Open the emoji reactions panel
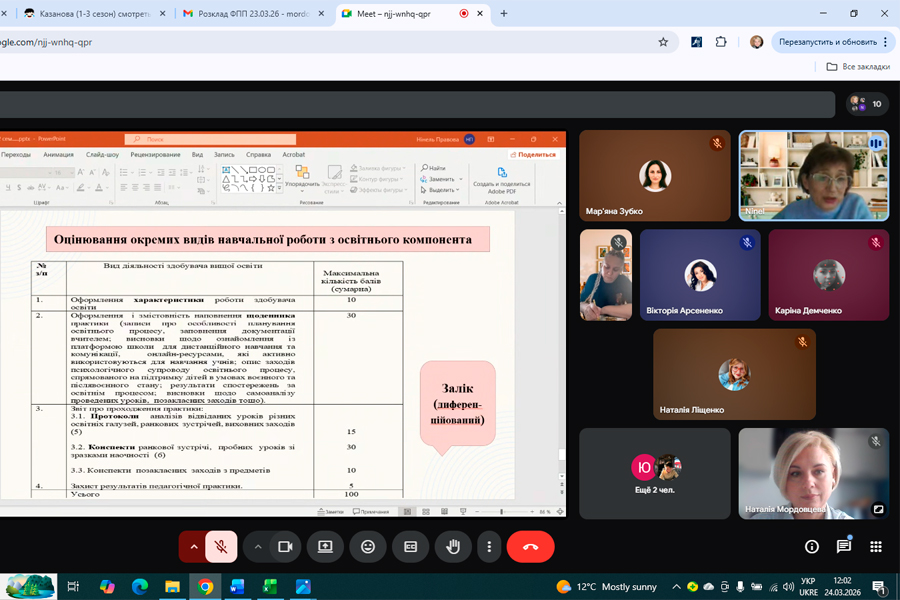Screen dimensions: 900x600 368,547
